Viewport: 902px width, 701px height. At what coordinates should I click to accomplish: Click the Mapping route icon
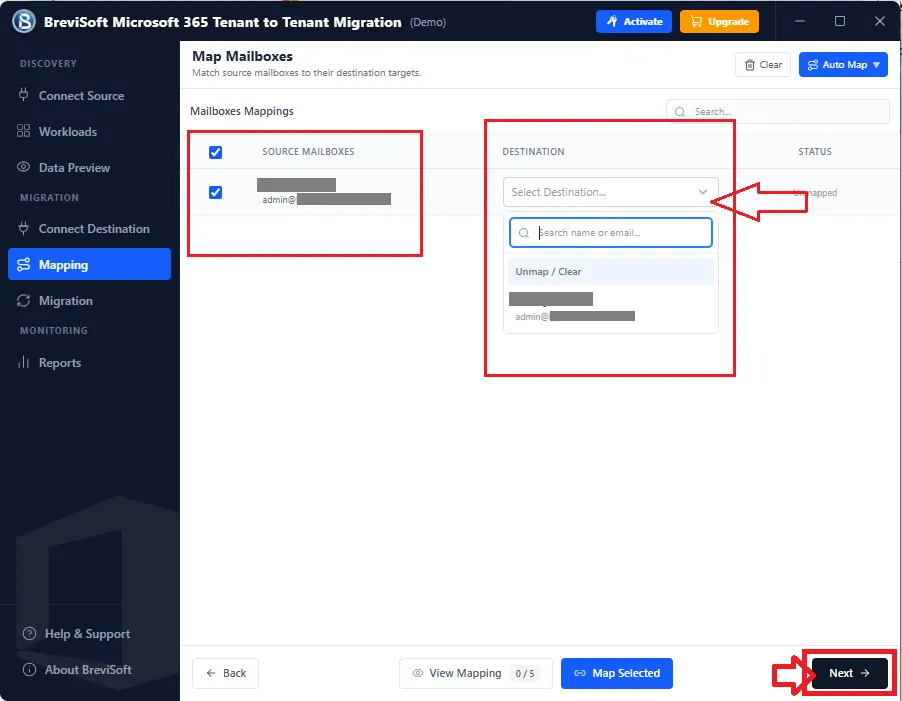click(x=23, y=265)
